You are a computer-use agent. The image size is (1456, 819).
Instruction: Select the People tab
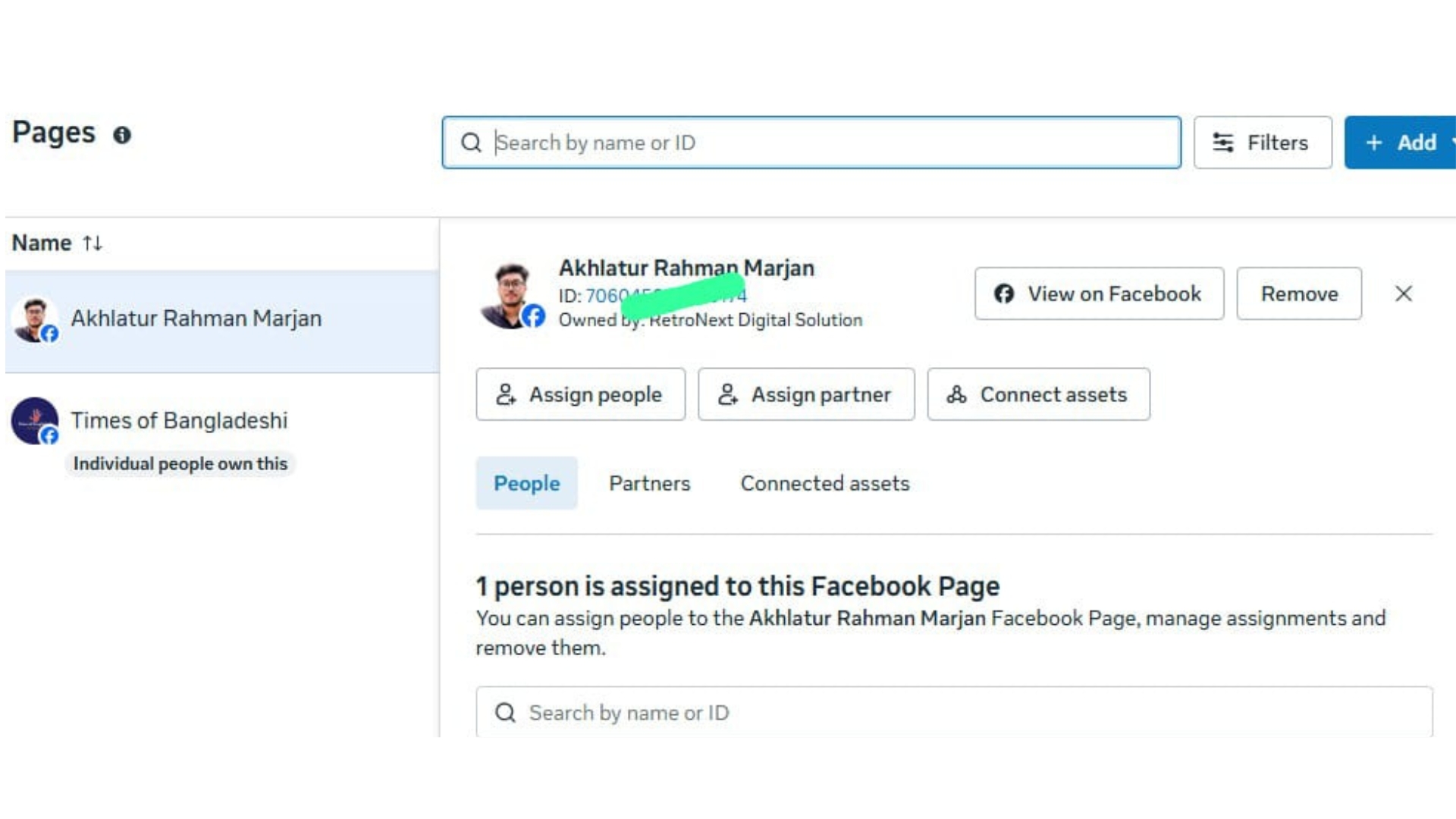[526, 483]
